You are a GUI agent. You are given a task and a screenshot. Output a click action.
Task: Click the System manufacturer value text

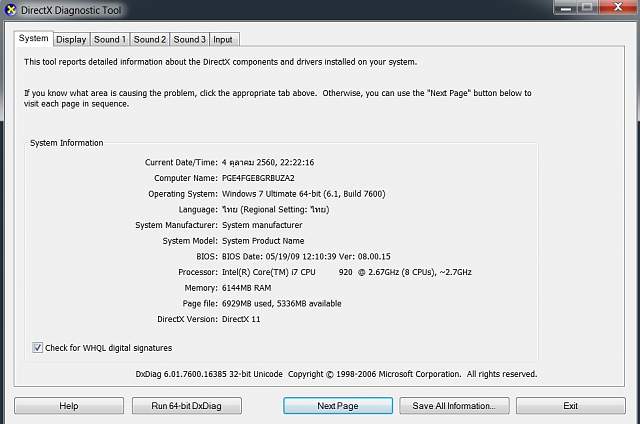[262, 225]
